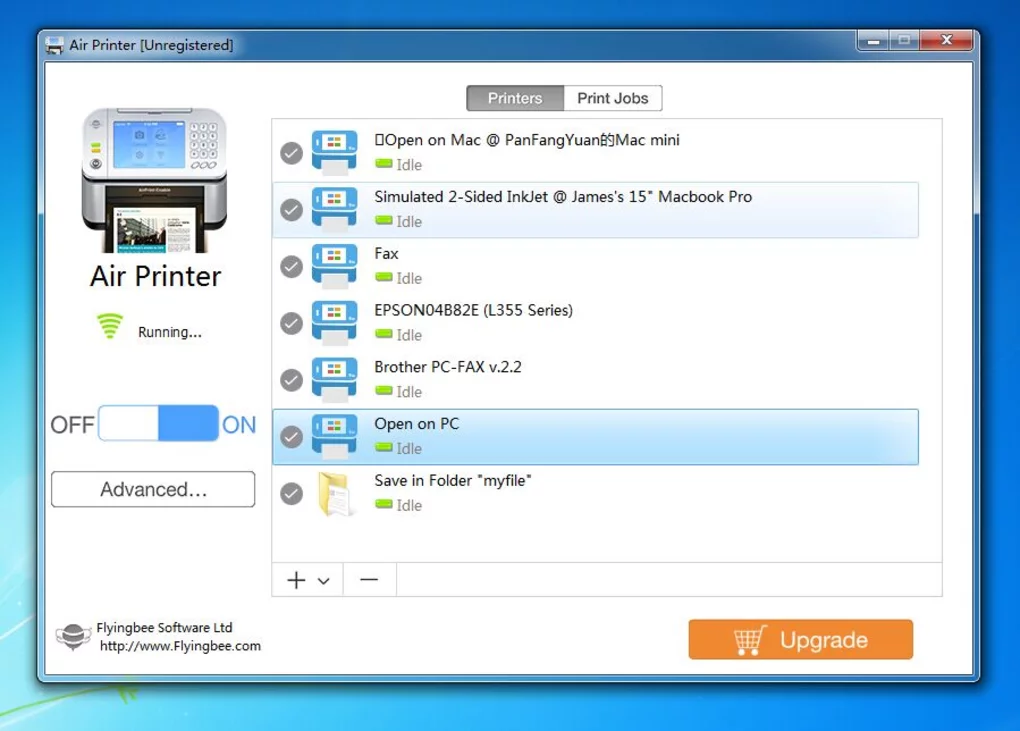Toggle checkmark for Open on Mac printer

291,153
